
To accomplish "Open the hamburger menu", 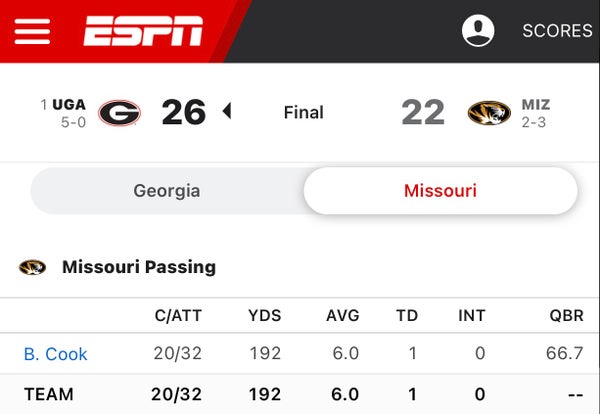I will 32,31.
